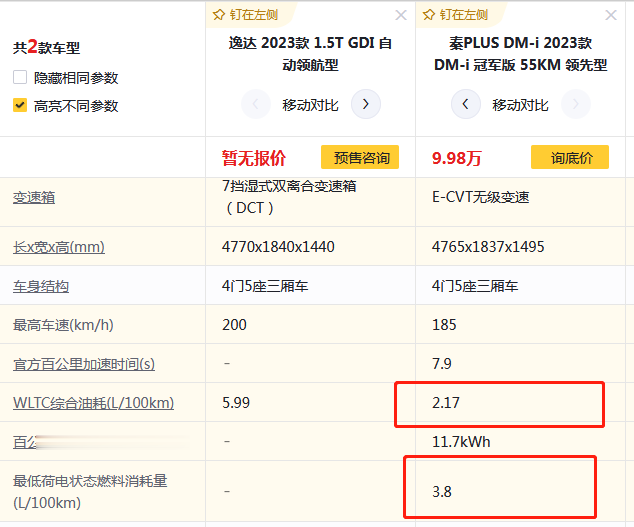Open the 变速箱 parameter link
634x527 pixels.
point(34,197)
